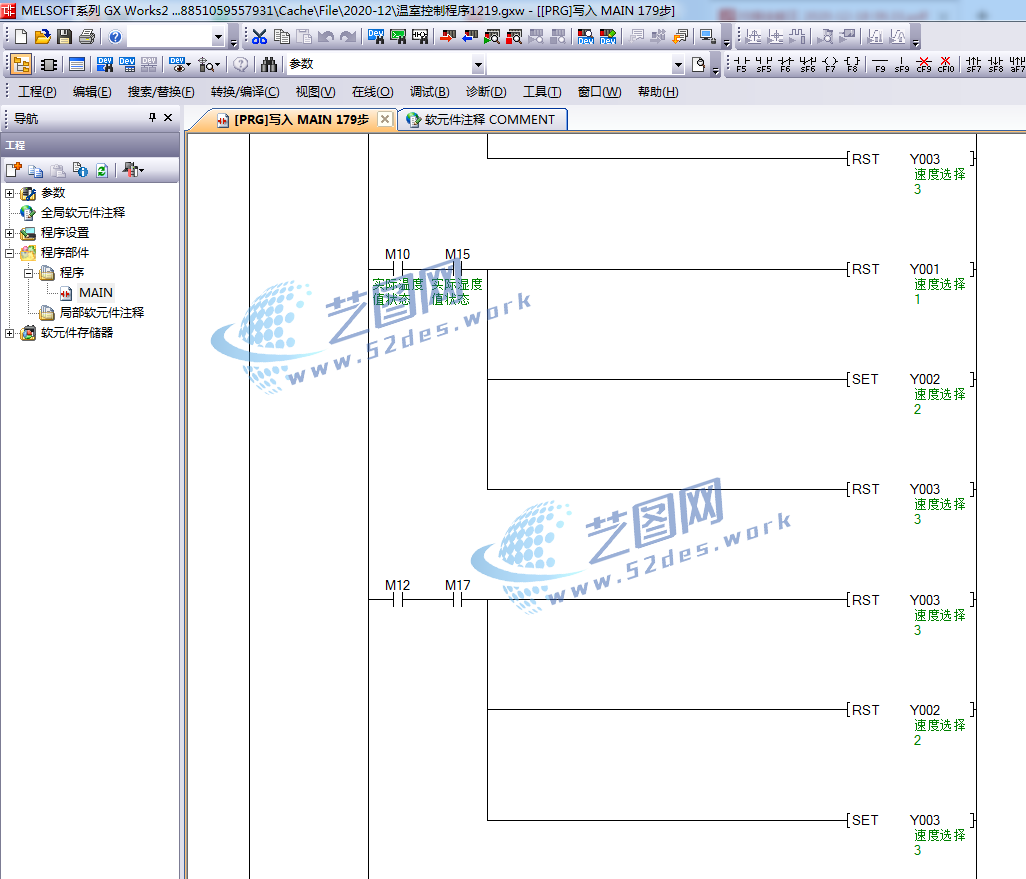Open the 在线(O) menu

click(x=372, y=92)
